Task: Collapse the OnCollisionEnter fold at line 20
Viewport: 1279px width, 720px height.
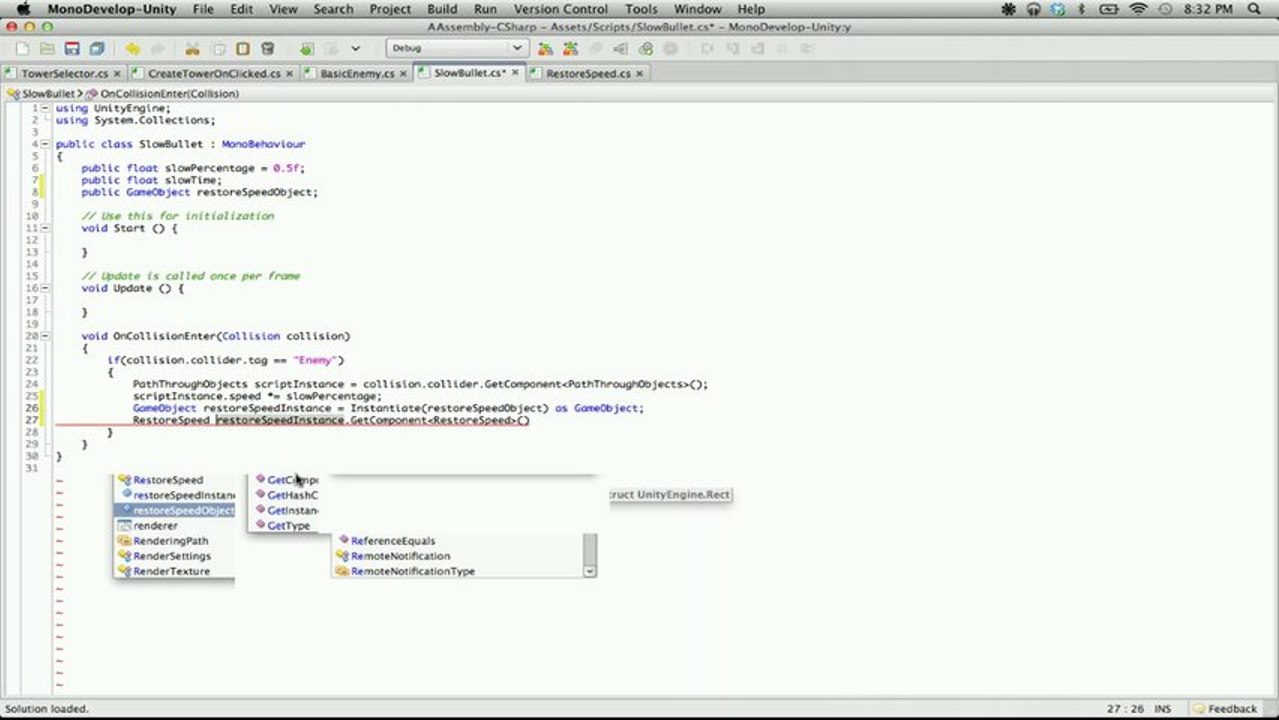Action: tap(45, 336)
